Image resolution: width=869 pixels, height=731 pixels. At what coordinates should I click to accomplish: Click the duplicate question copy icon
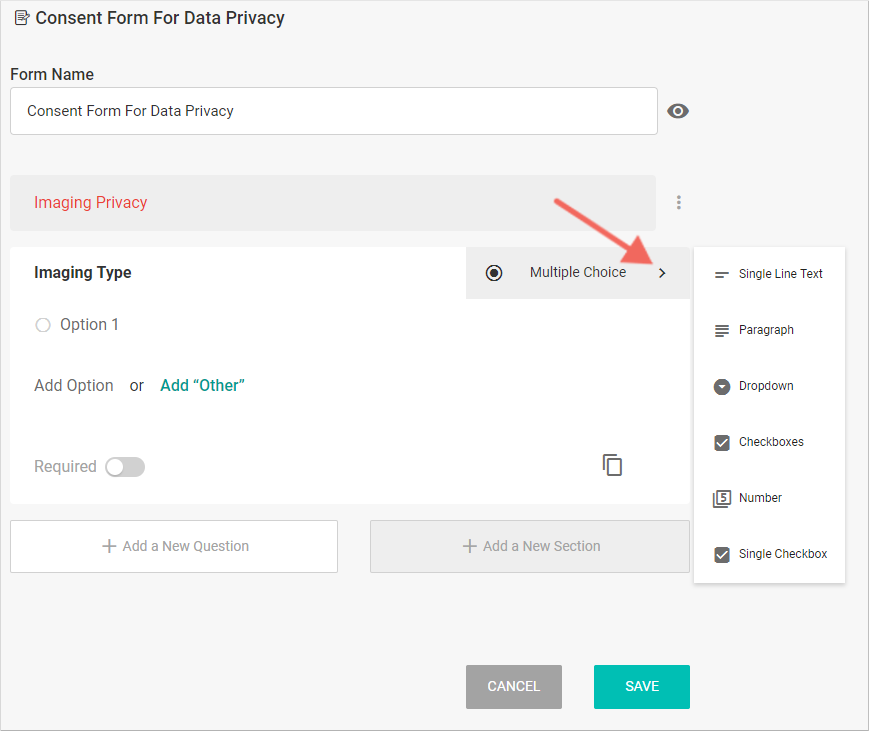pyautogui.click(x=612, y=465)
